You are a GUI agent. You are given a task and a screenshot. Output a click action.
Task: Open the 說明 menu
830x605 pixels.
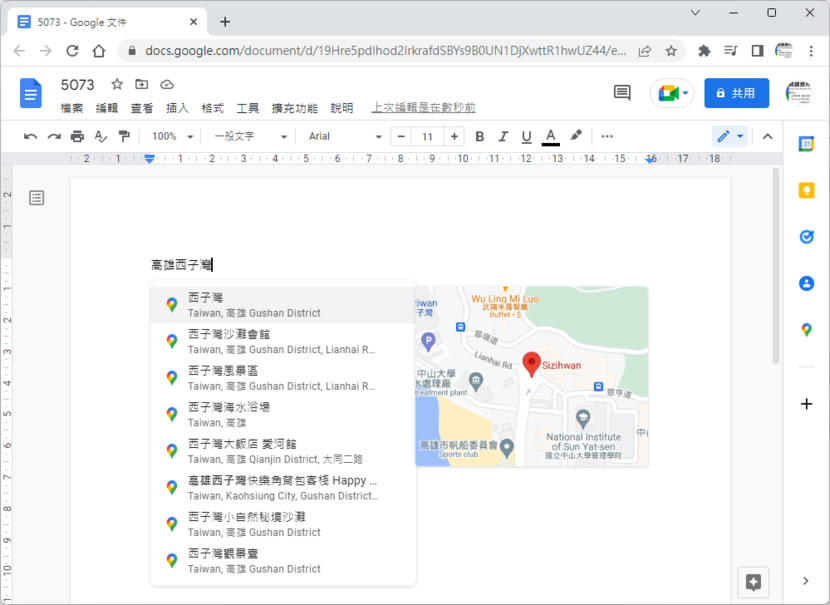pyautogui.click(x=342, y=108)
